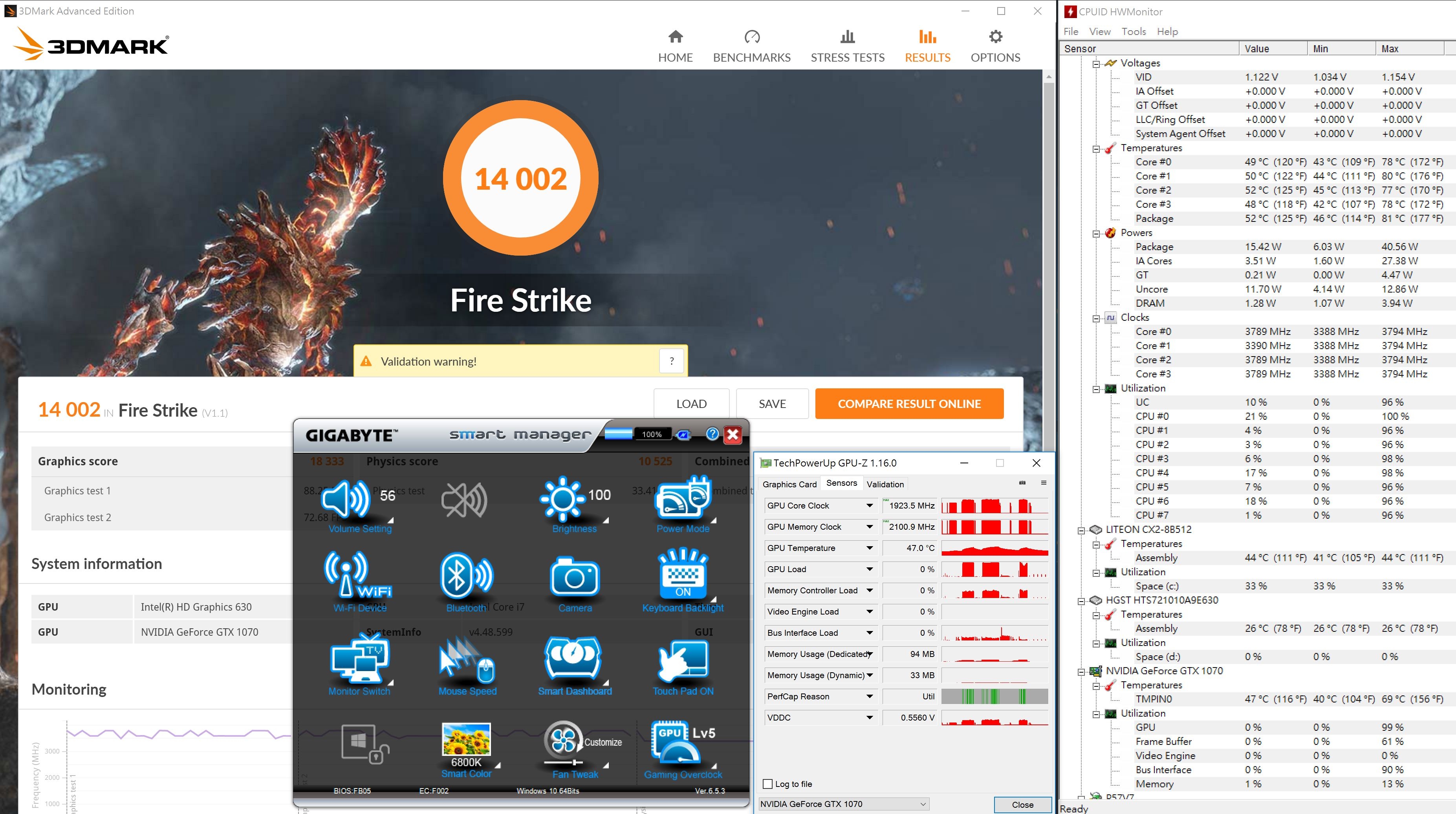This screenshot has height=814, width=1456.
Task: Open the Tools menu in HWMonitor
Action: pos(1133,32)
